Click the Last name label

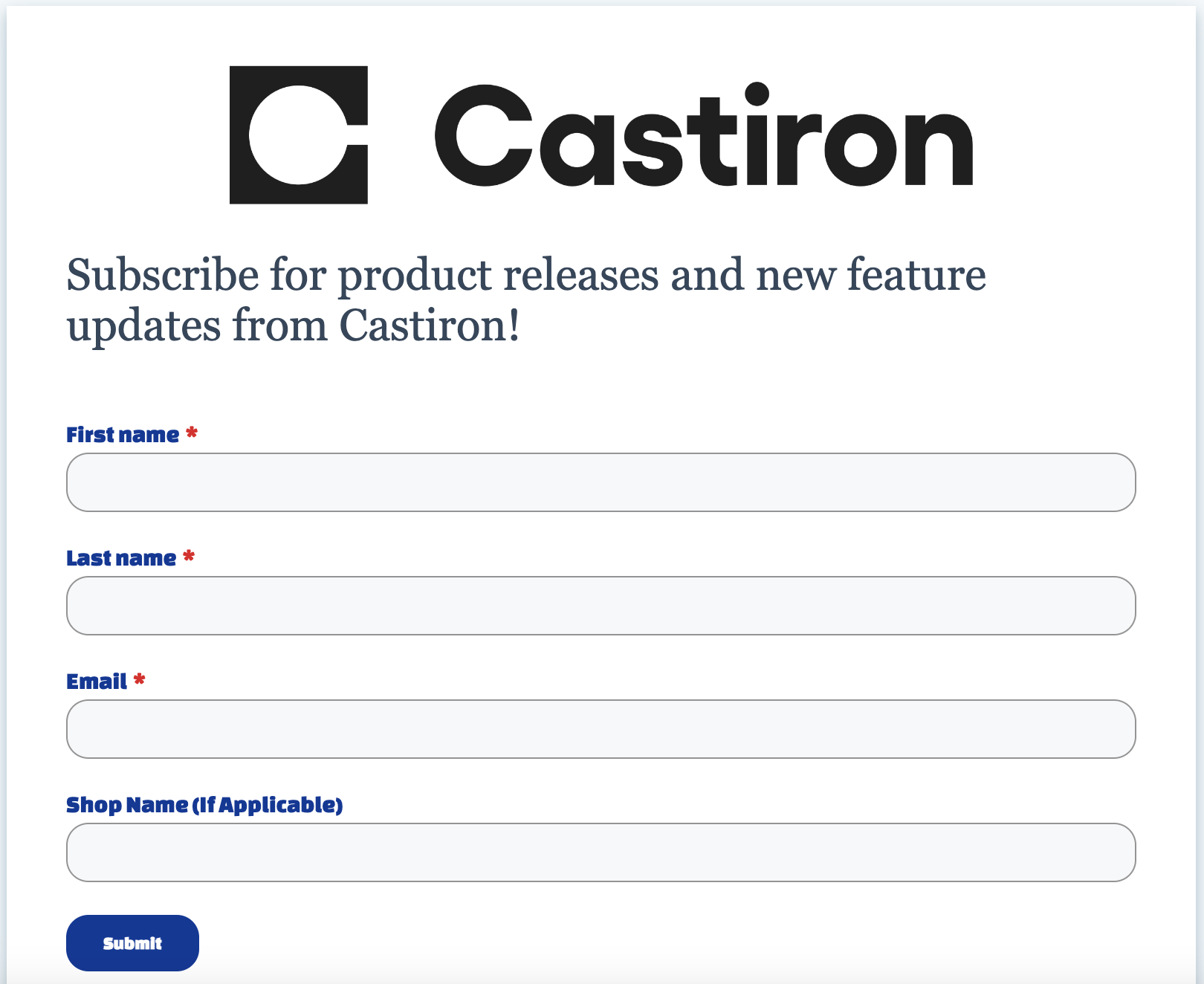click(x=121, y=558)
